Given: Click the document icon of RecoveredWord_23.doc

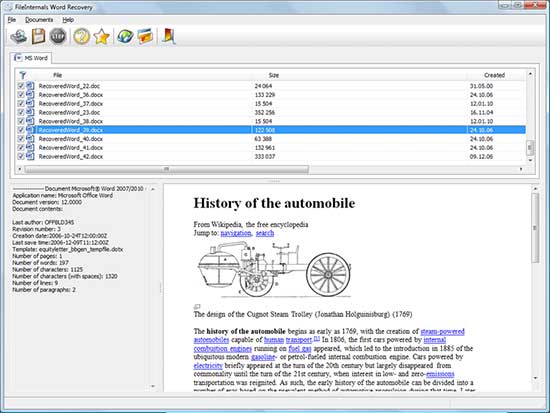Looking at the screenshot, I should coord(30,112).
